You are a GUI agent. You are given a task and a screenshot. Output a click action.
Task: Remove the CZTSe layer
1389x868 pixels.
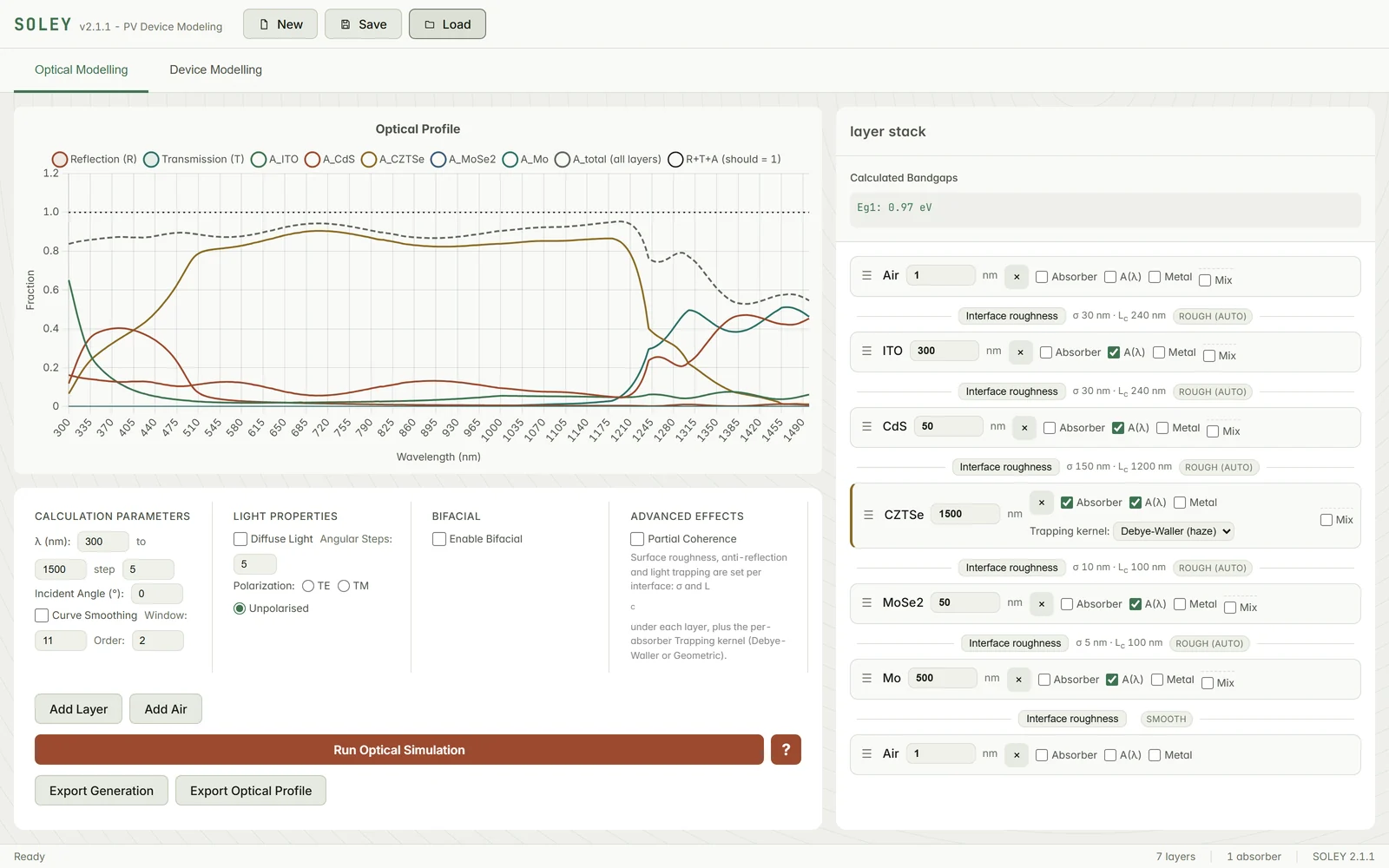(x=1042, y=503)
